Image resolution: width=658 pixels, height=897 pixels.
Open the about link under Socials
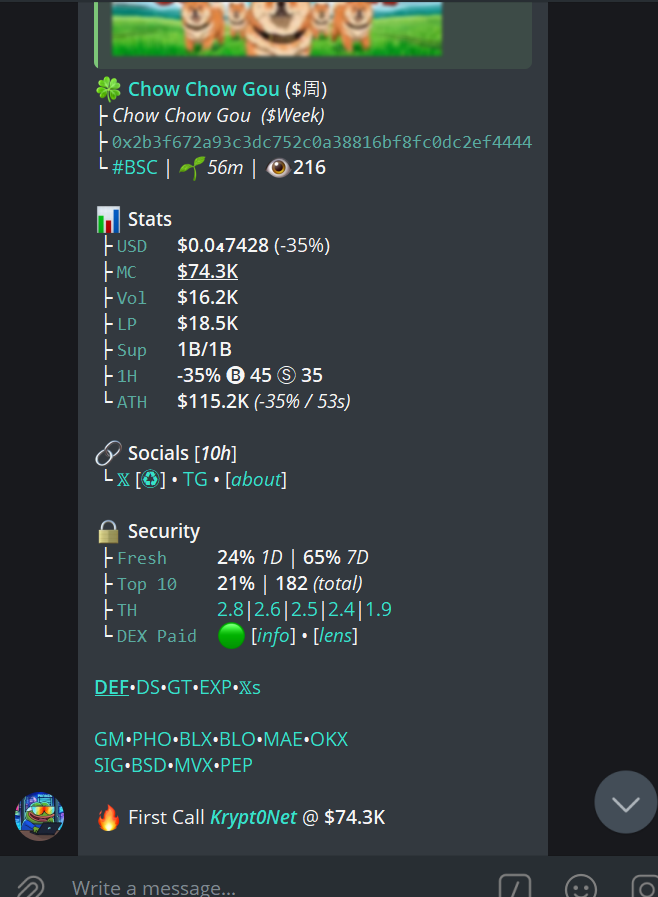pyautogui.click(x=256, y=479)
